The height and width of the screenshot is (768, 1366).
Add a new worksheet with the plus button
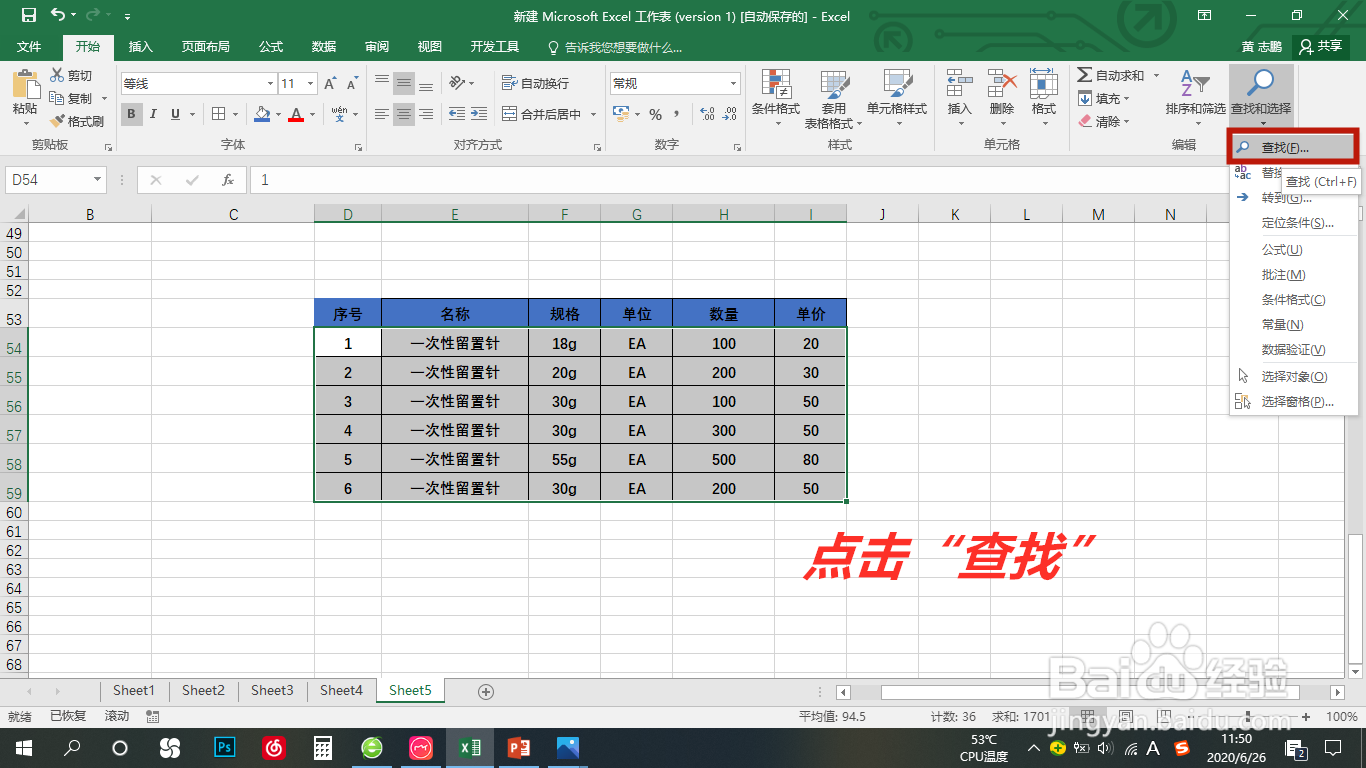[485, 690]
